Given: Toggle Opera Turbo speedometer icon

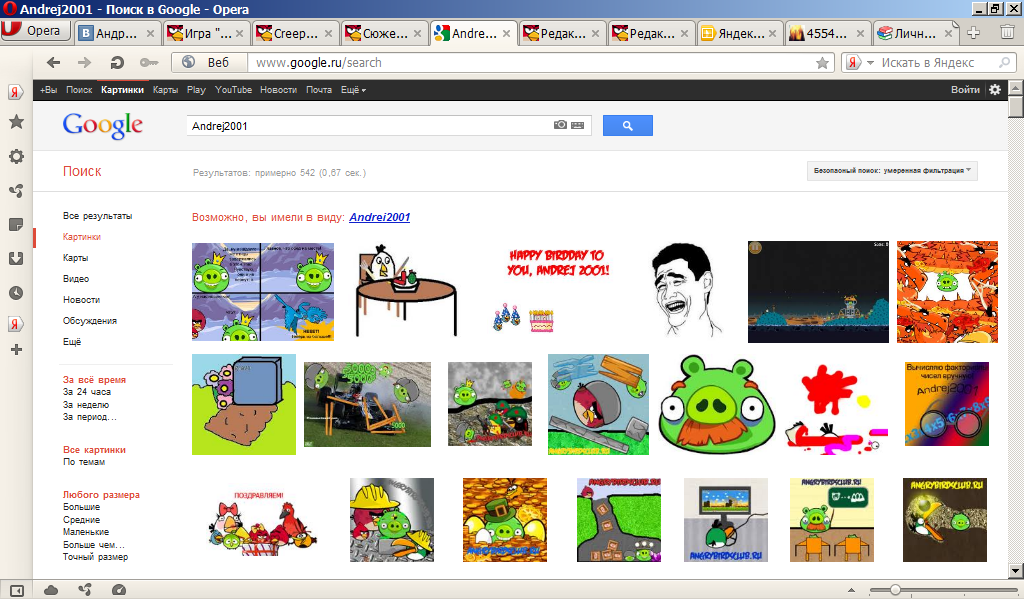Looking at the screenshot, I should point(119,590).
